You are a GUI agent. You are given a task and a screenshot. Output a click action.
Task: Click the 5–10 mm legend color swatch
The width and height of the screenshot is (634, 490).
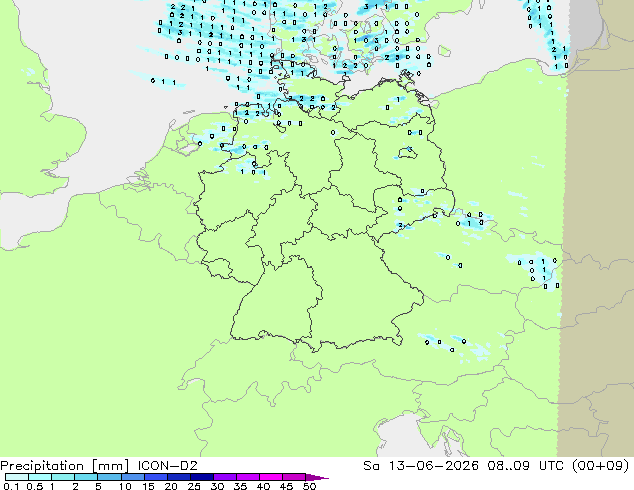[x=110, y=477]
